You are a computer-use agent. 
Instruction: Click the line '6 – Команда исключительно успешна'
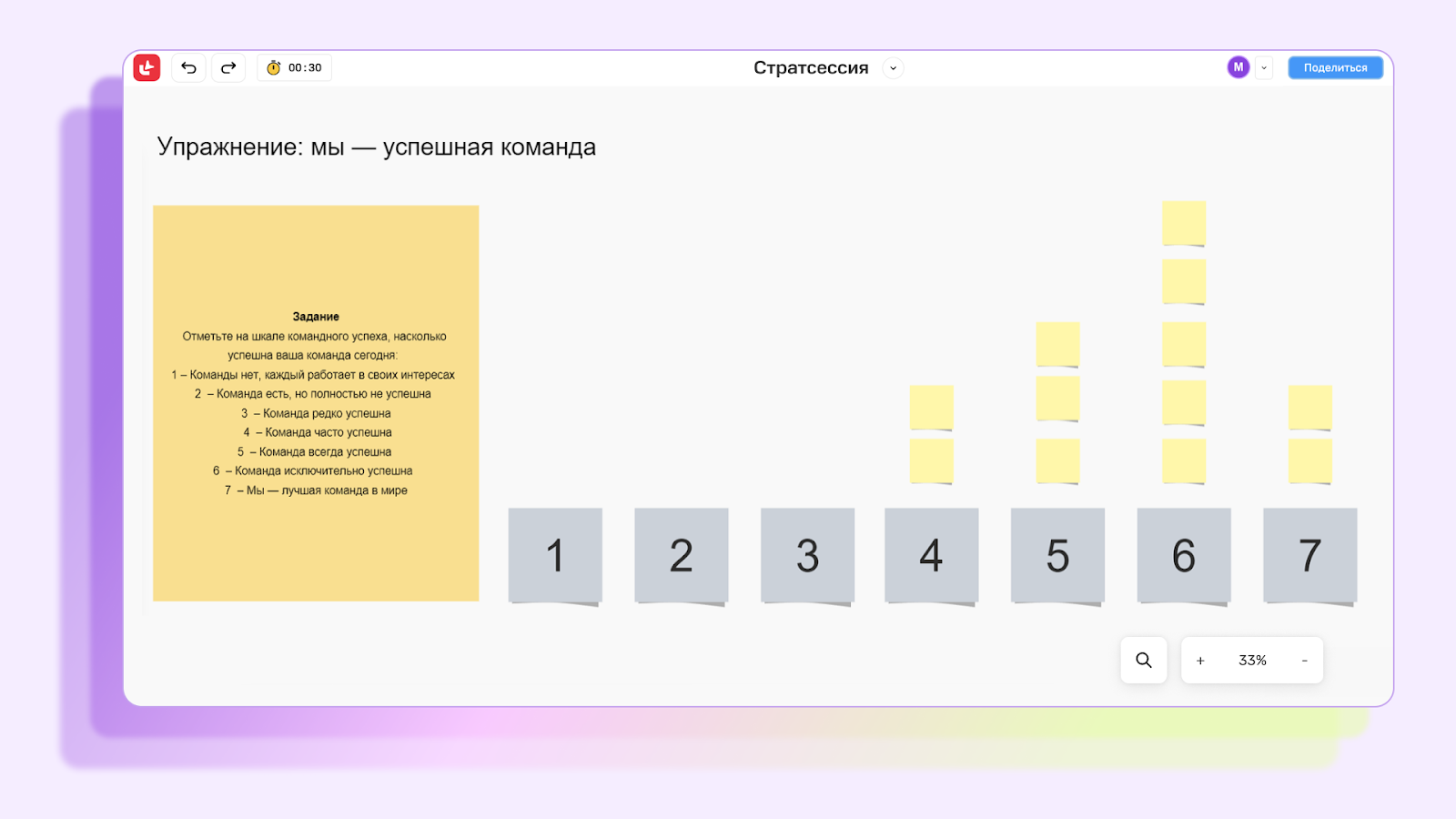(x=313, y=471)
